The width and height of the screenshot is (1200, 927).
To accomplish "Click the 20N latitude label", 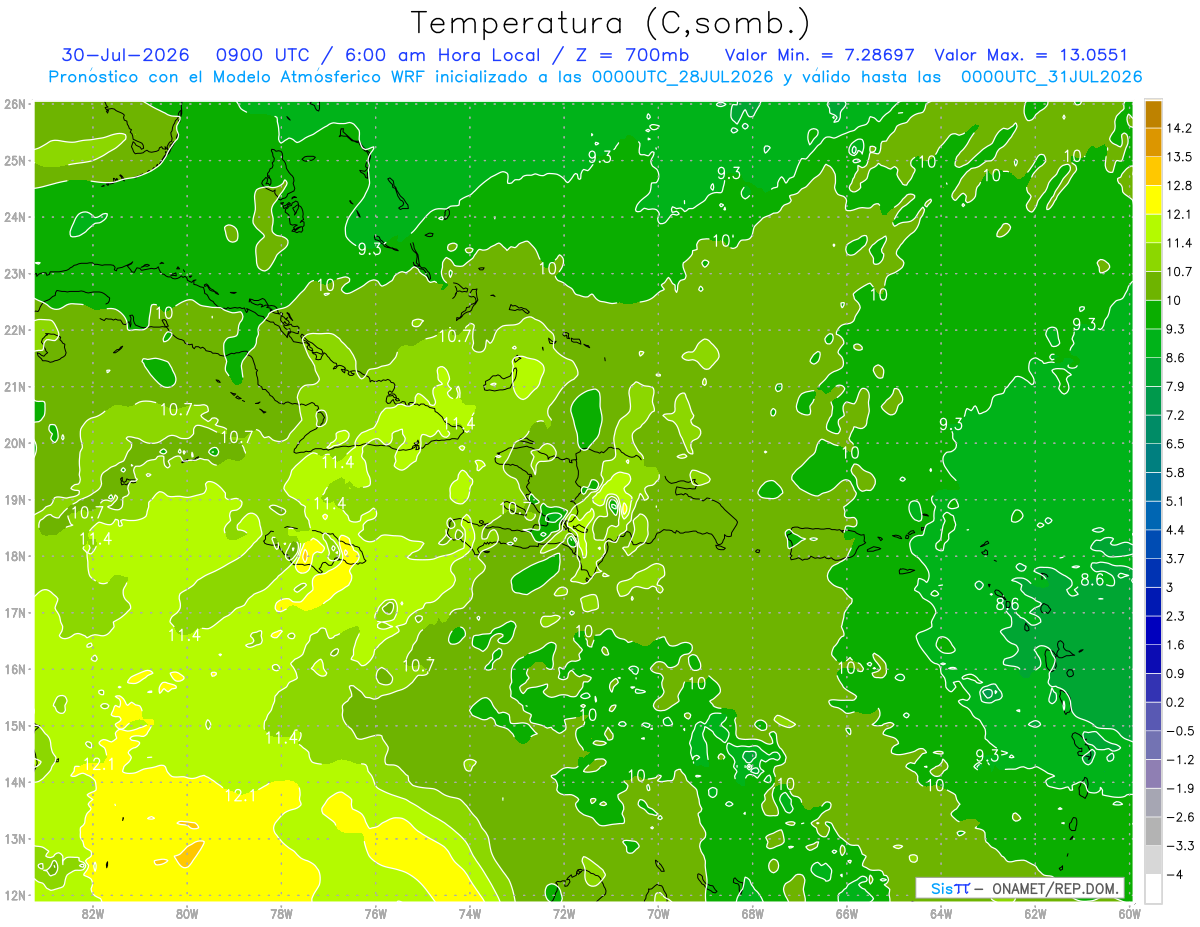I will click(x=15, y=443).
